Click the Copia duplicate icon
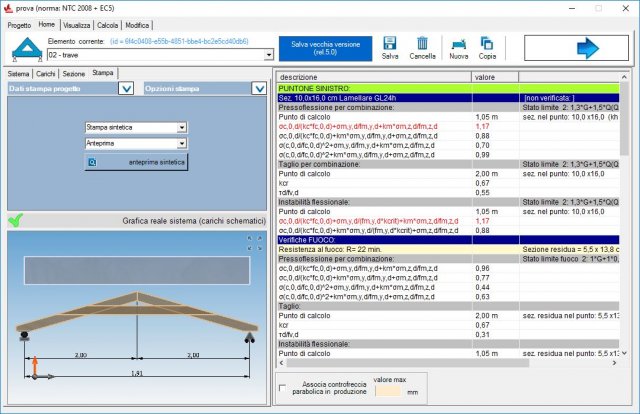 pyautogui.click(x=487, y=43)
